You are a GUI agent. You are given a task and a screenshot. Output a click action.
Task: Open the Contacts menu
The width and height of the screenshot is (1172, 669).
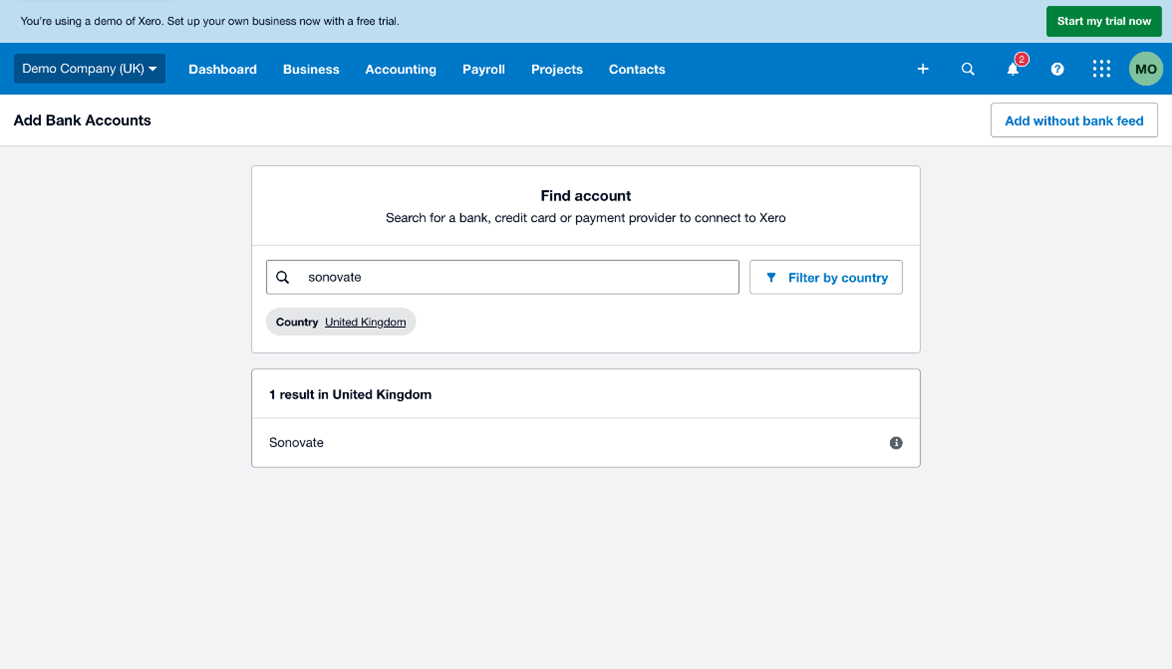636,69
